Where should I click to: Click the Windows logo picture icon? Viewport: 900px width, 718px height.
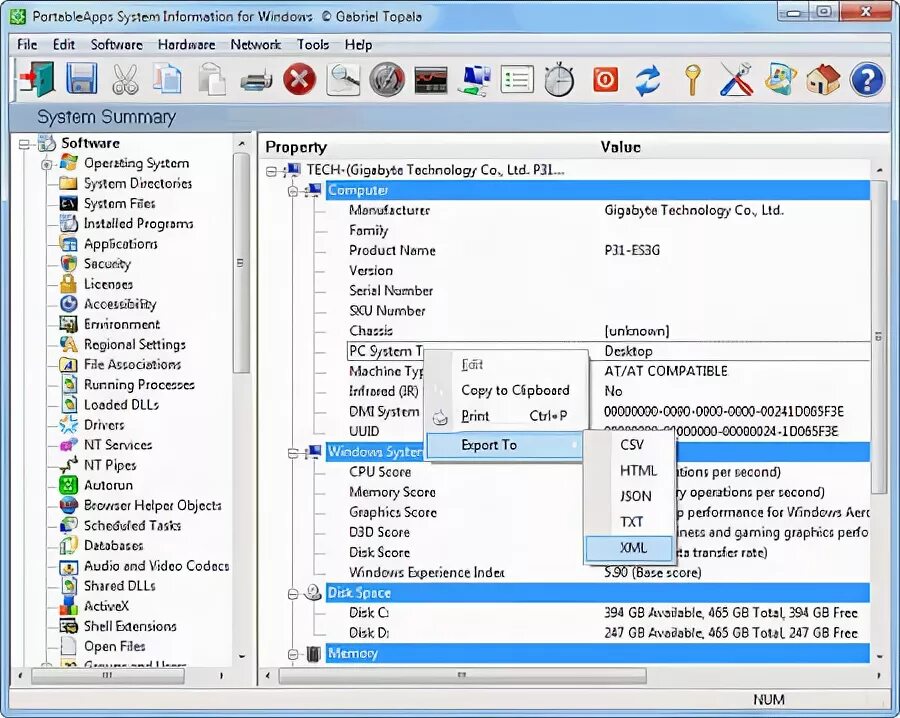(781, 79)
